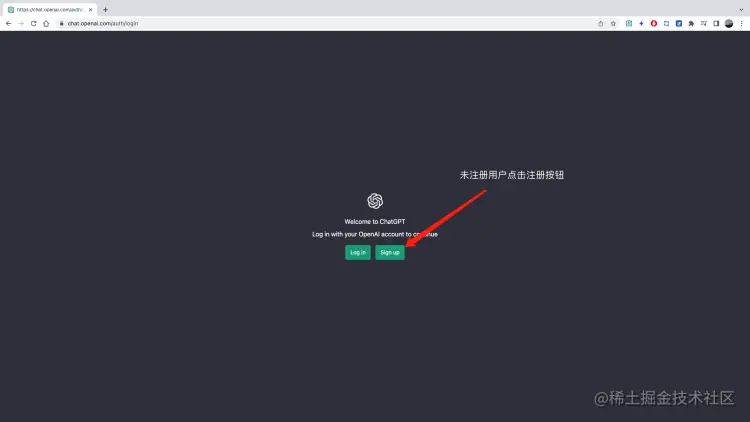This screenshot has width=750, height=422.
Task: Toggle the browser side panel
Action: coord(716,23)
